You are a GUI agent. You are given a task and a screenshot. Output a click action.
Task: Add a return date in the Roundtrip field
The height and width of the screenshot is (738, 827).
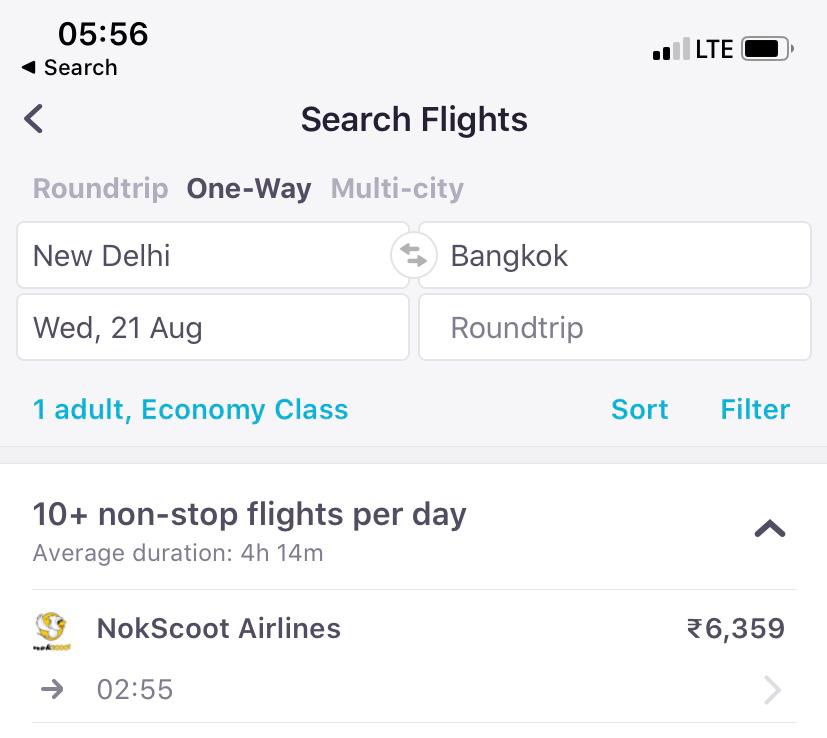coord(614,328)
